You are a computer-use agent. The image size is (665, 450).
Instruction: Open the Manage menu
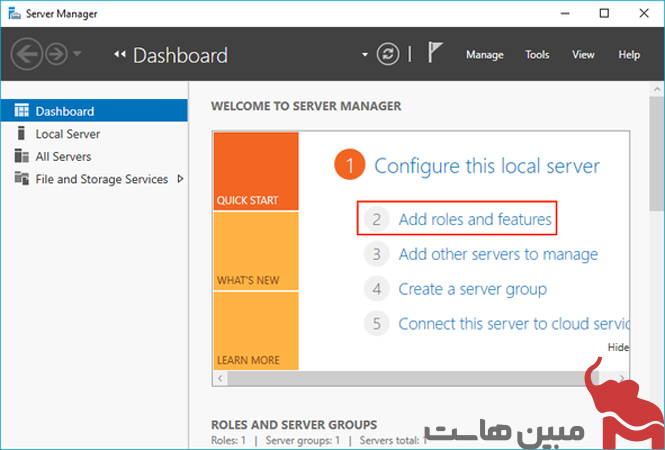485,55
